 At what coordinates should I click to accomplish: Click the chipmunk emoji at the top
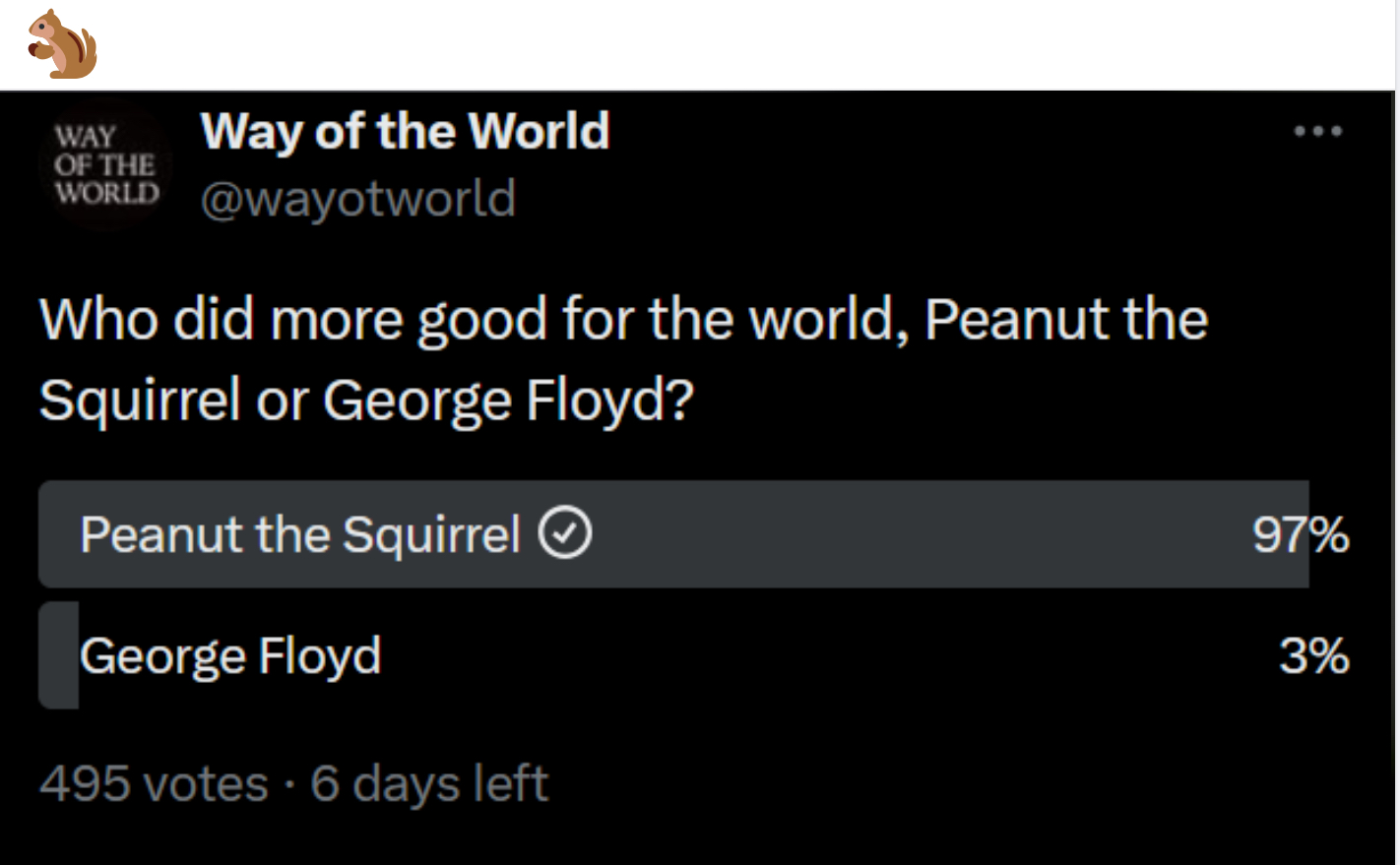coord(62,45)
